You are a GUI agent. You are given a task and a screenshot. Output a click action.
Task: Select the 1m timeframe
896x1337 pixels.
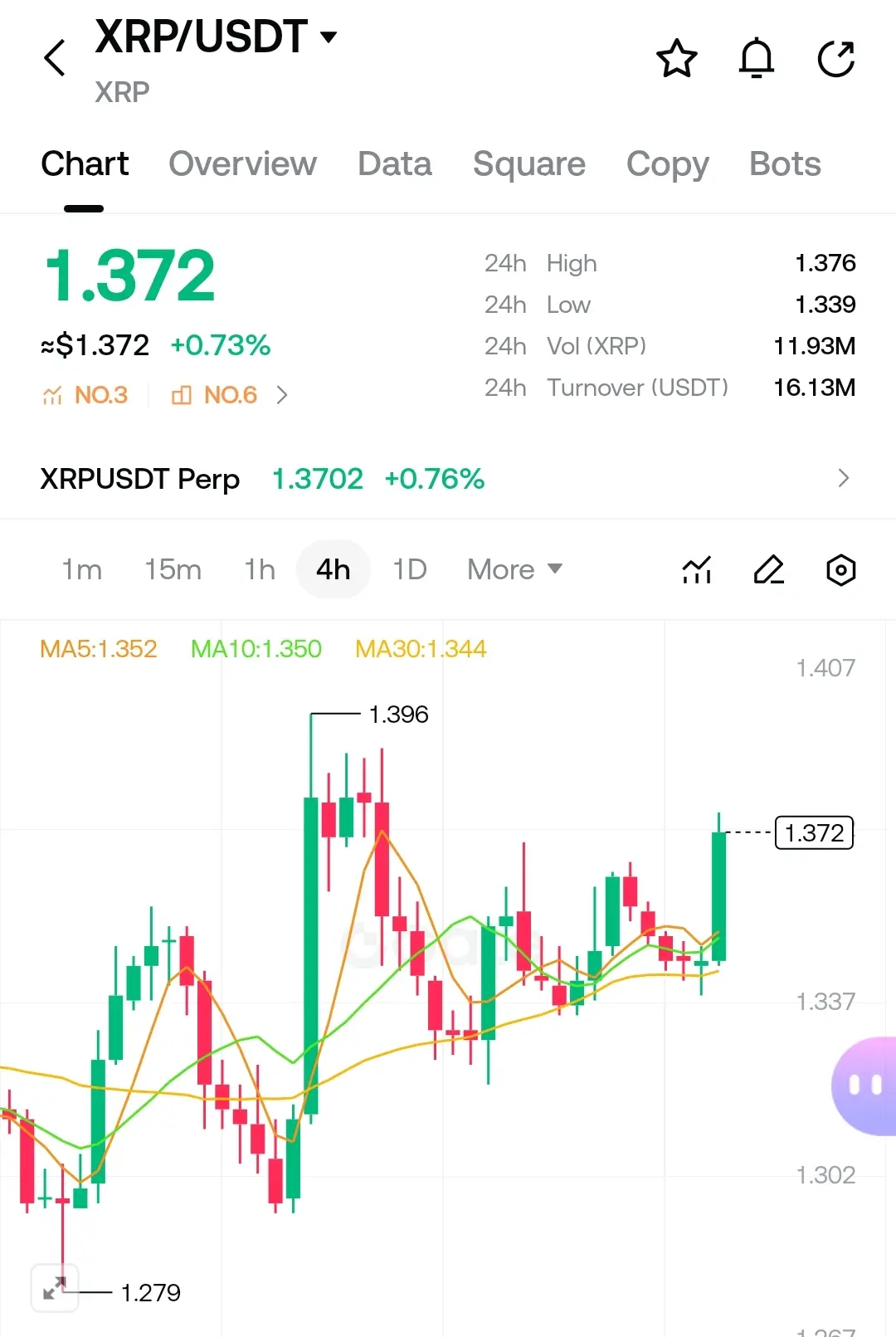(81, 569)
